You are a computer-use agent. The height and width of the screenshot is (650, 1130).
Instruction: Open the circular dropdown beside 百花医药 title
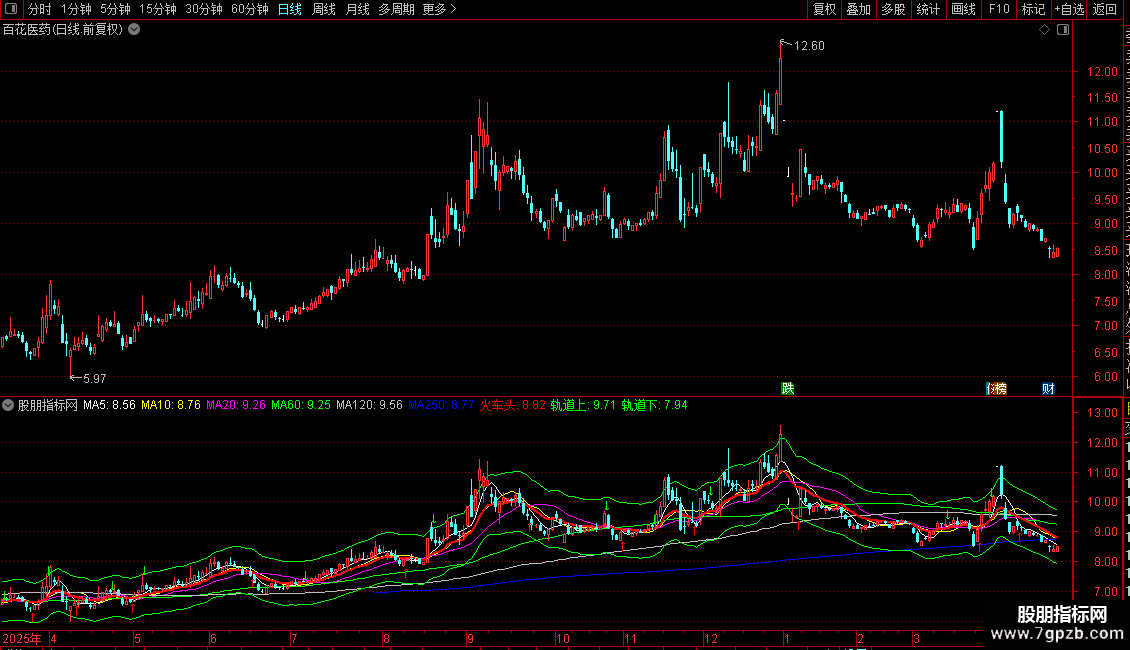coord(134,30)
